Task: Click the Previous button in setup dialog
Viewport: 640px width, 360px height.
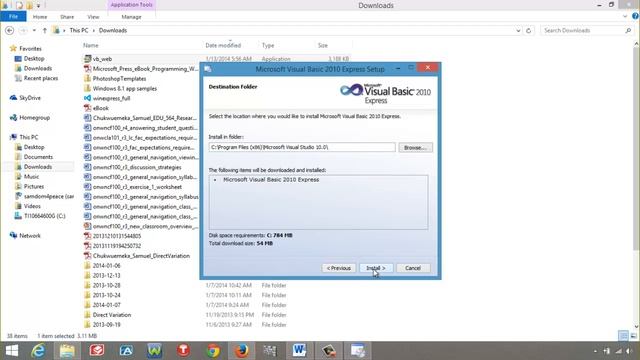Action: pyautogui.click(x=338, y=268)
